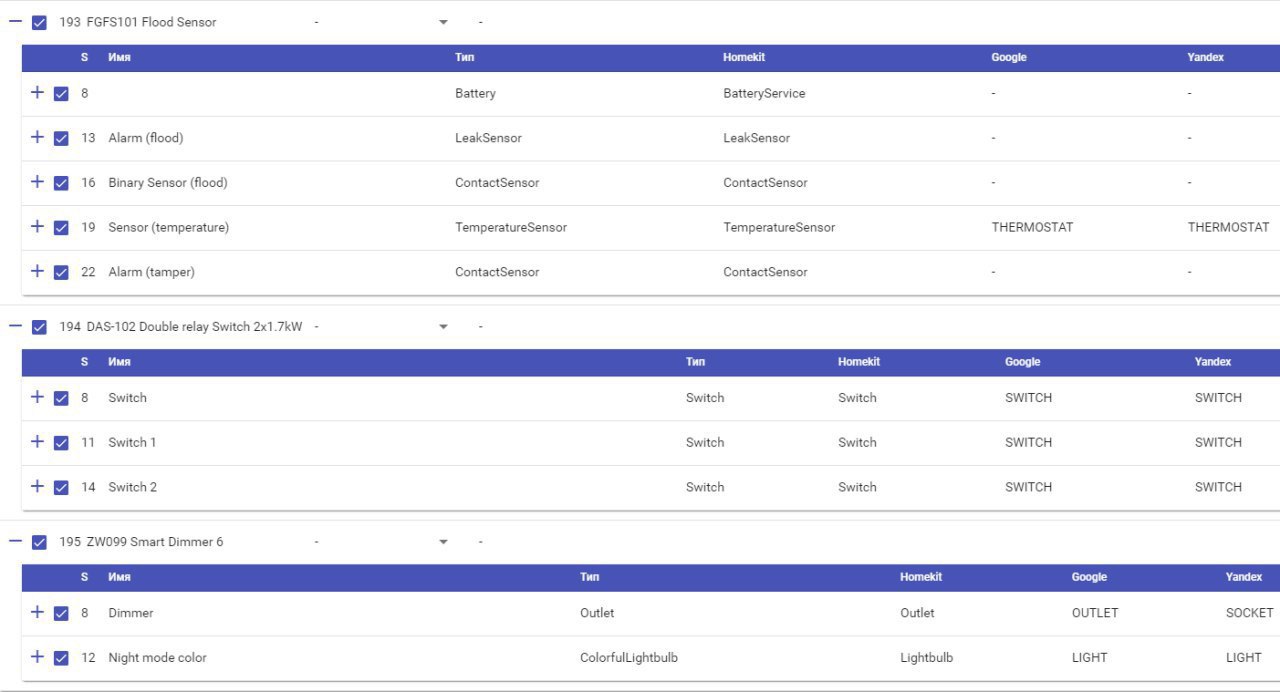Select ColorfulLightbulb type cell

click(629, 658)
